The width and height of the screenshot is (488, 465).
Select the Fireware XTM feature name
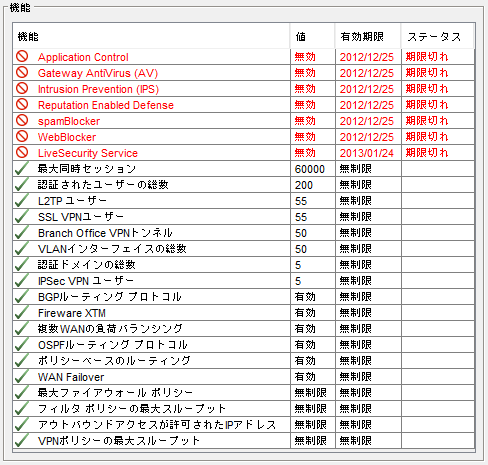(72, 313)
